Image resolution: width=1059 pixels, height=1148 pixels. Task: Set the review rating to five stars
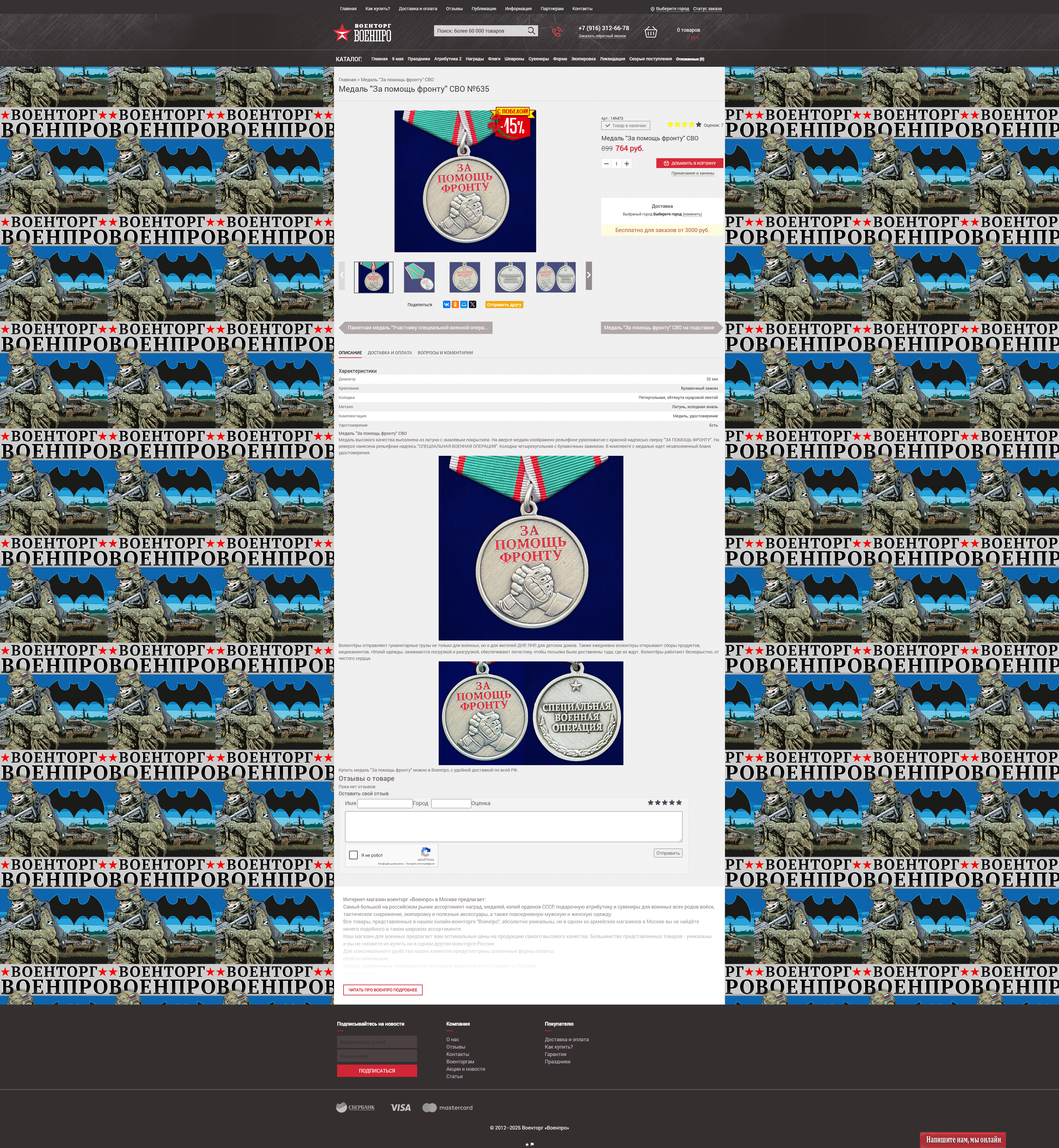pos(679,803)
